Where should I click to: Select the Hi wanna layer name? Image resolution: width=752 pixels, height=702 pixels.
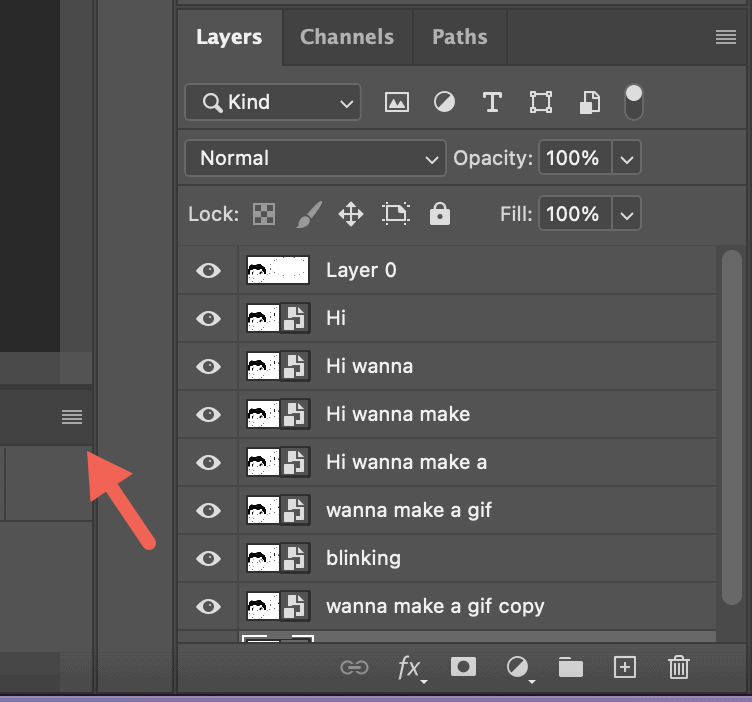coord(369,366)
